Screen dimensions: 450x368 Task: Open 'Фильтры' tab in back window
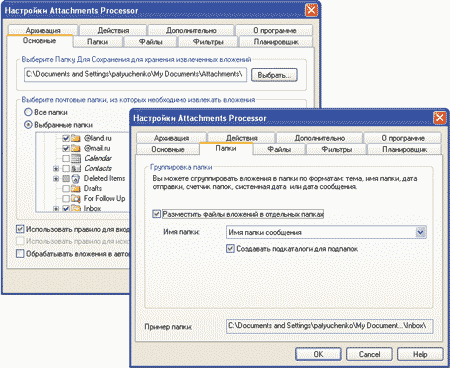tap(208, 42)
